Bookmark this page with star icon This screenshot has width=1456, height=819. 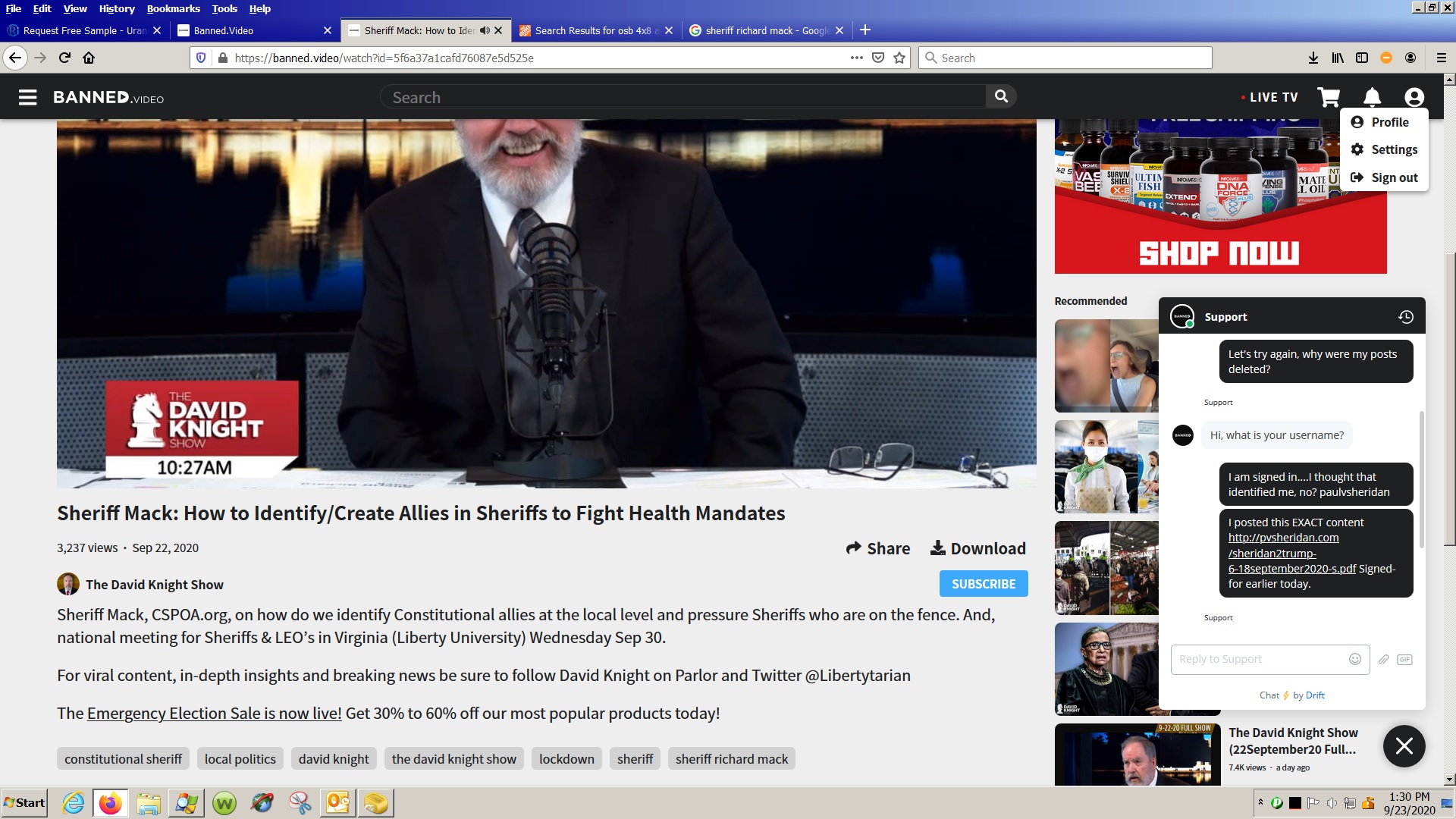pos(899,58)
